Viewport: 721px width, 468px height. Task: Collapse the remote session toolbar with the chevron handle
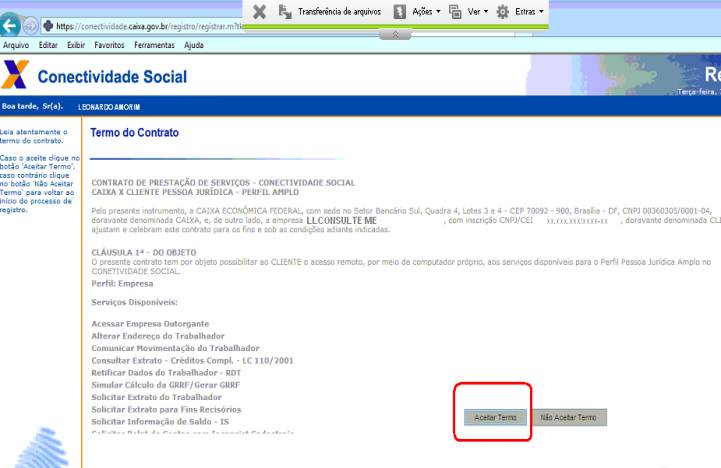395,35
